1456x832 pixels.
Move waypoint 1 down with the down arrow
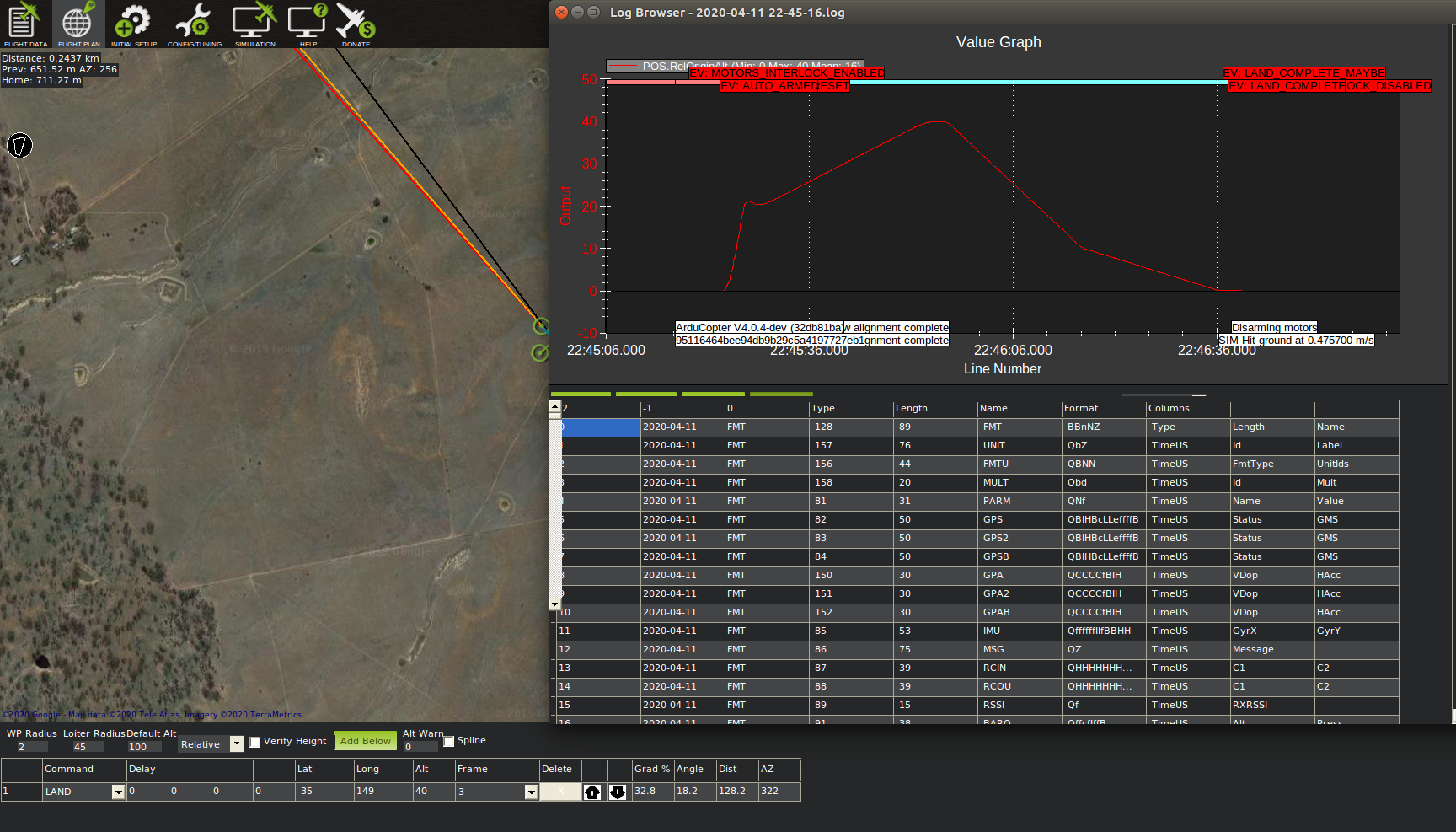[618, 792]
